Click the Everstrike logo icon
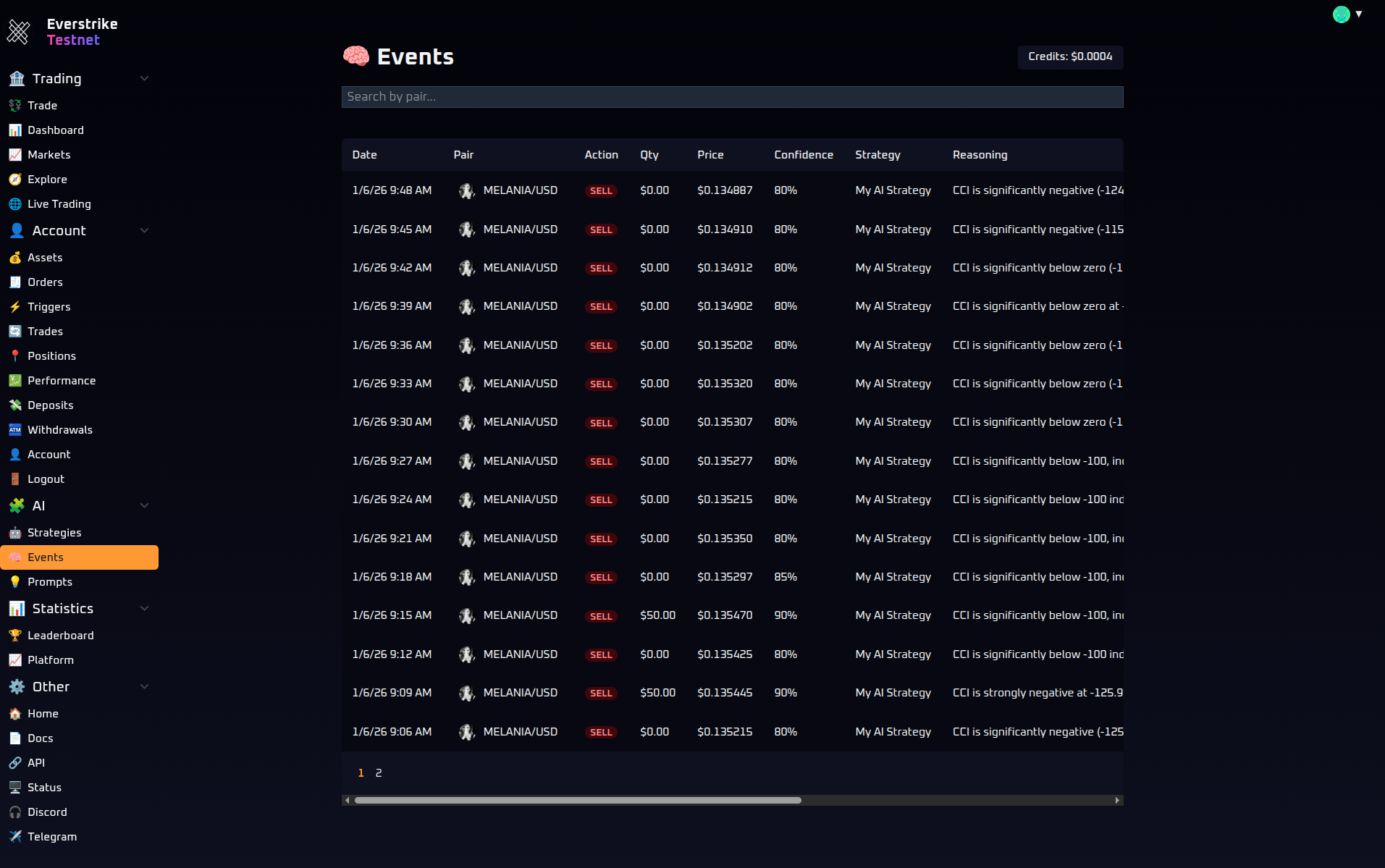This screenshot has width=1385, height=868. point(19,32)
